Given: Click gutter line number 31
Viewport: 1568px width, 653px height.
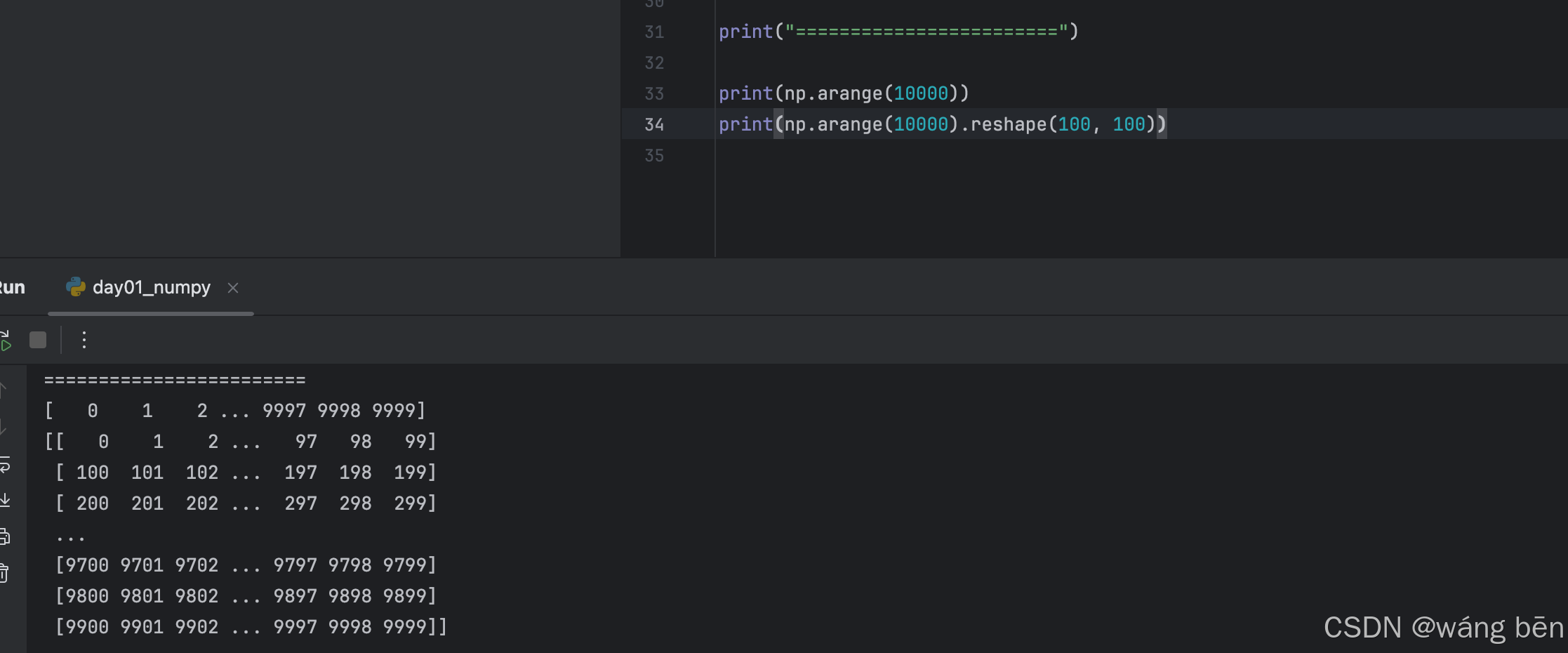Looking at the screenshot, I should point(654,32).
